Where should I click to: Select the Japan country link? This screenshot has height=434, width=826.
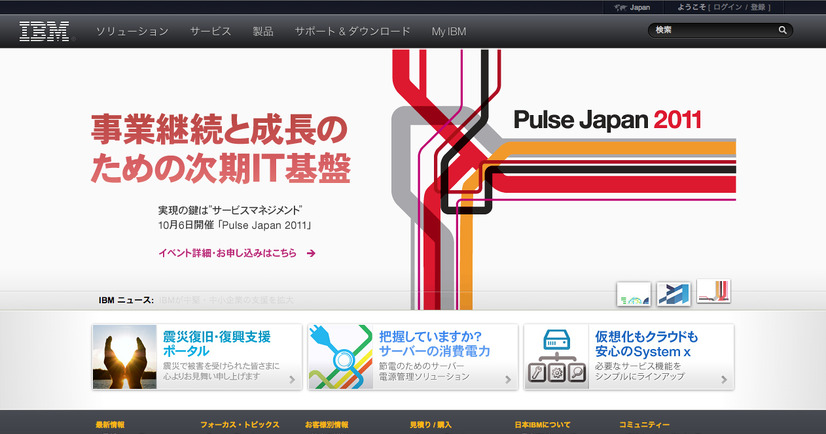[640, 7]
